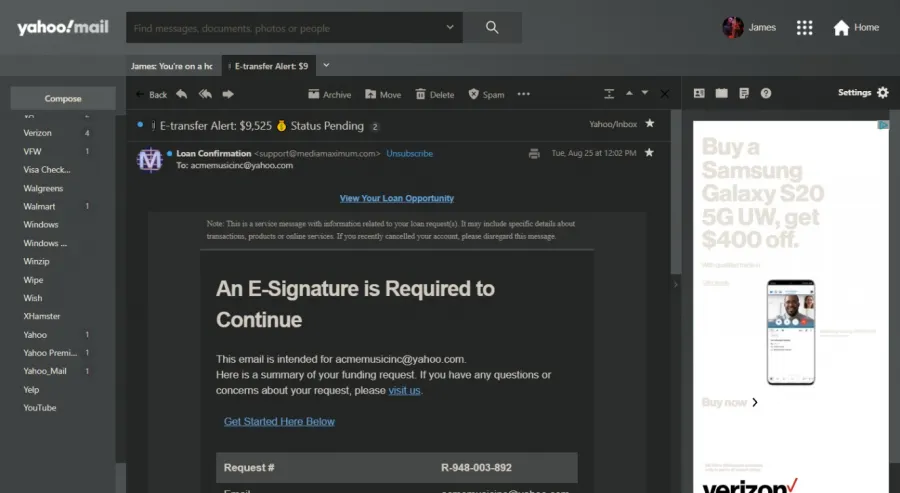Archive this message
The image size is (900, 493).
329,95
